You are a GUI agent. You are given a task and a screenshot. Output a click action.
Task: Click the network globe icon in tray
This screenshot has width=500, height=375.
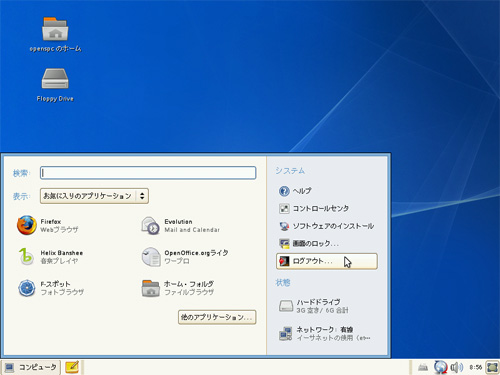click(x=441, y=367)
